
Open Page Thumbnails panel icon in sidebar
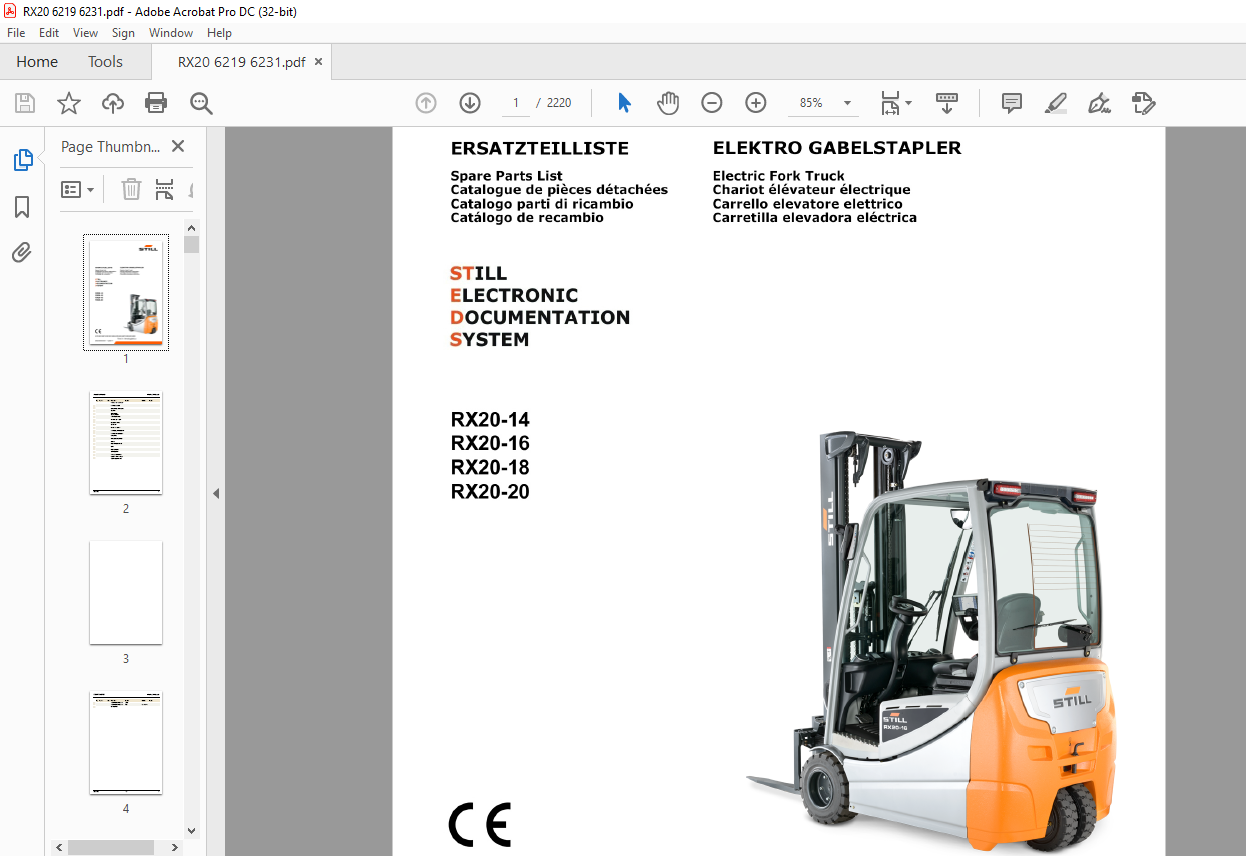[x=22, y=160]
